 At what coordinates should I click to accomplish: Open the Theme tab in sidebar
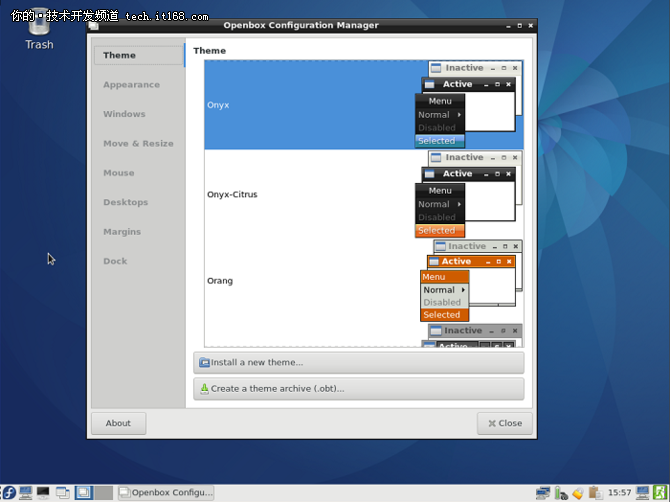(139, 56)
